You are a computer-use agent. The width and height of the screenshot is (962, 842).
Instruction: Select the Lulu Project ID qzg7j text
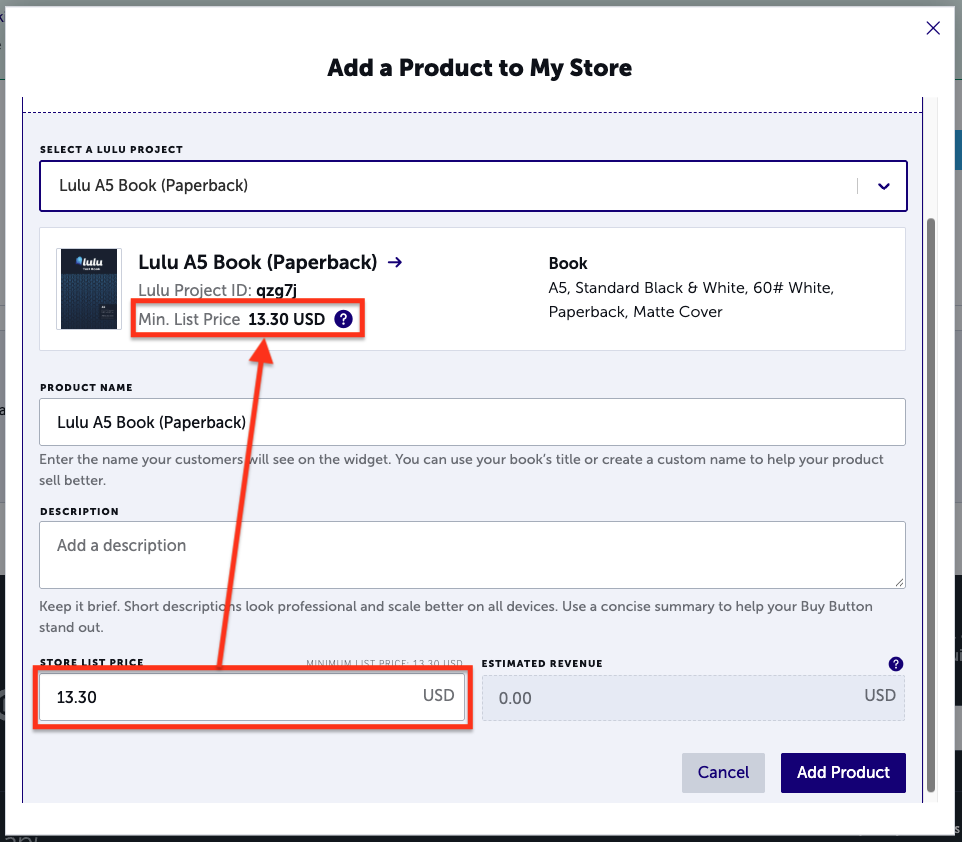pos(217,290)
